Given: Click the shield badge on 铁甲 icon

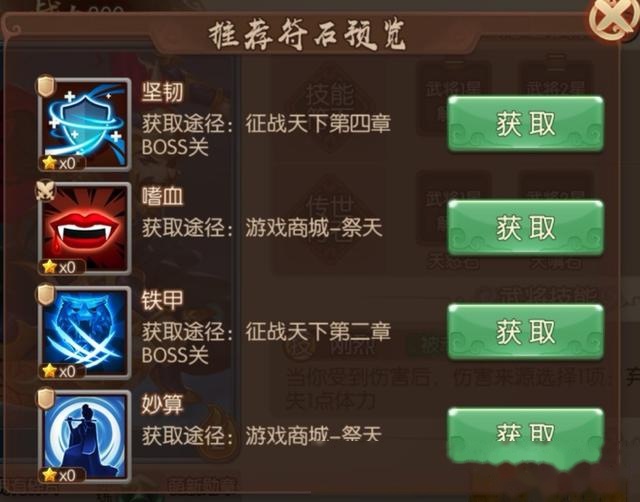Looking at the screenshot, I should (x=46, y=294).
